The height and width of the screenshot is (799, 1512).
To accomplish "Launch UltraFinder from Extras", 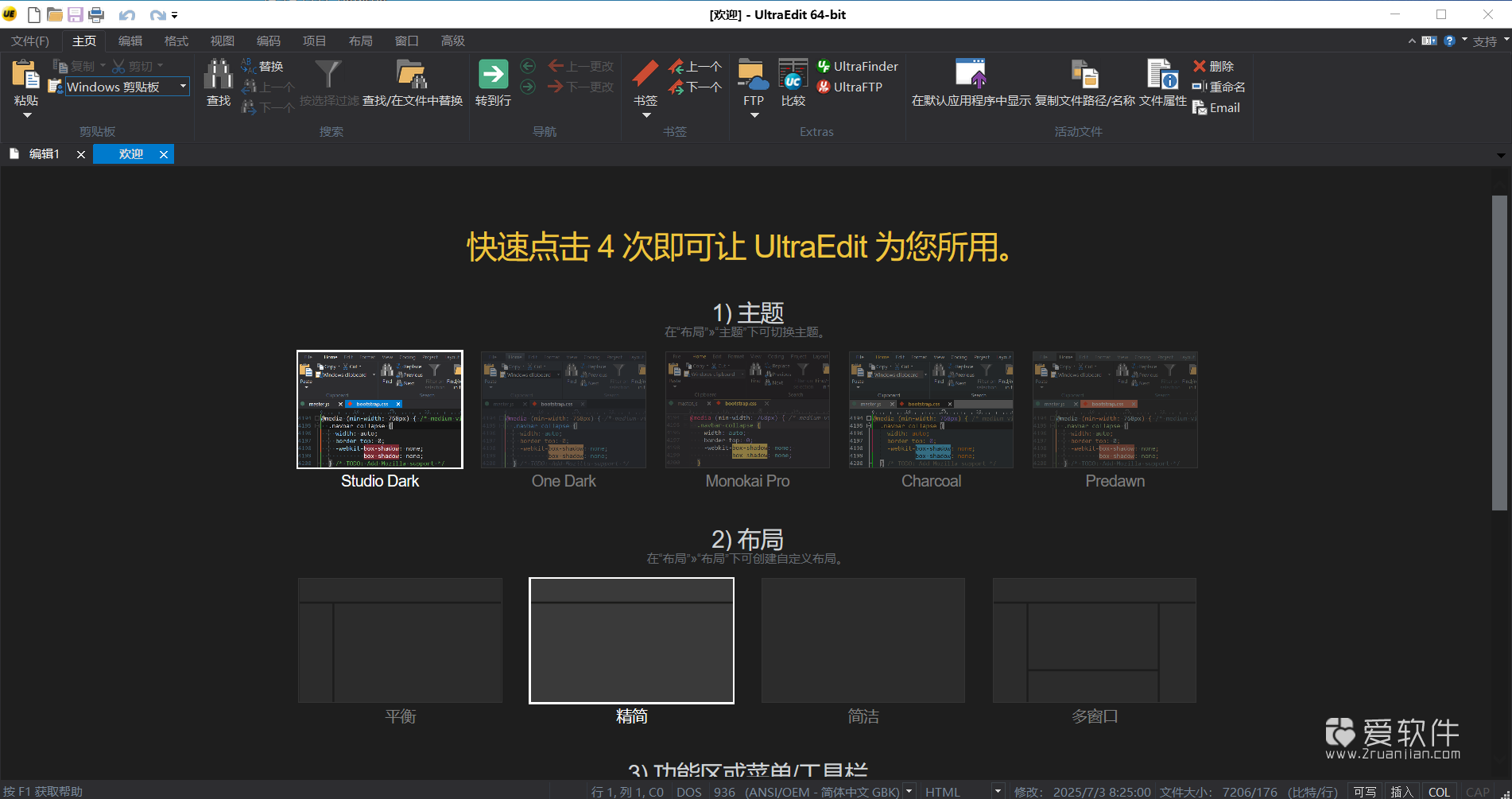I will 858,66.
